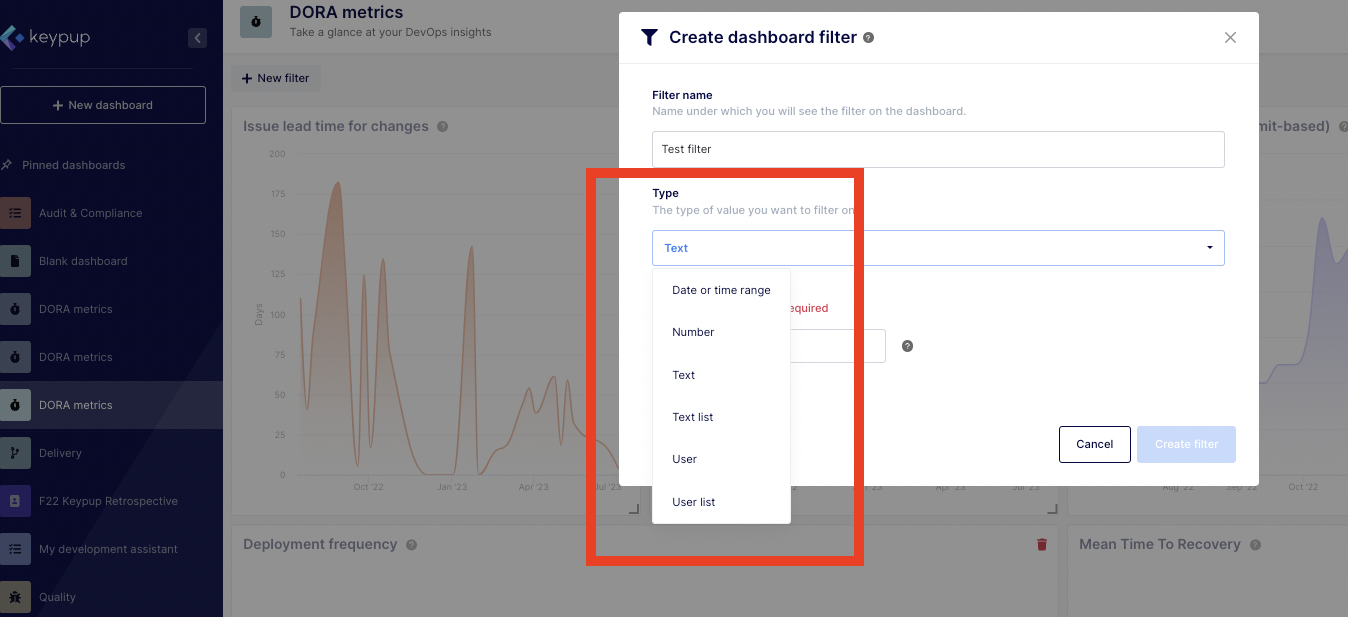Select the Blank dashboard sidebar icon

(x=15, y=261)
